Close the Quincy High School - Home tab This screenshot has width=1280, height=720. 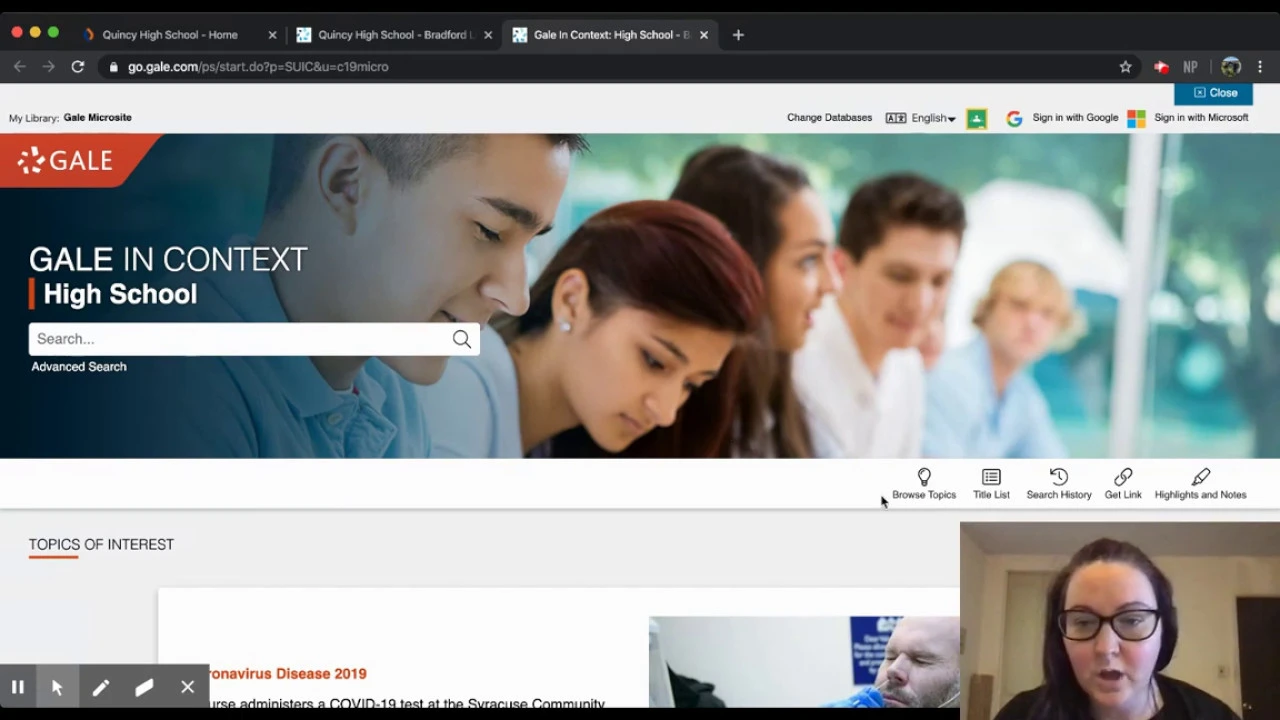tap(272, 35)
